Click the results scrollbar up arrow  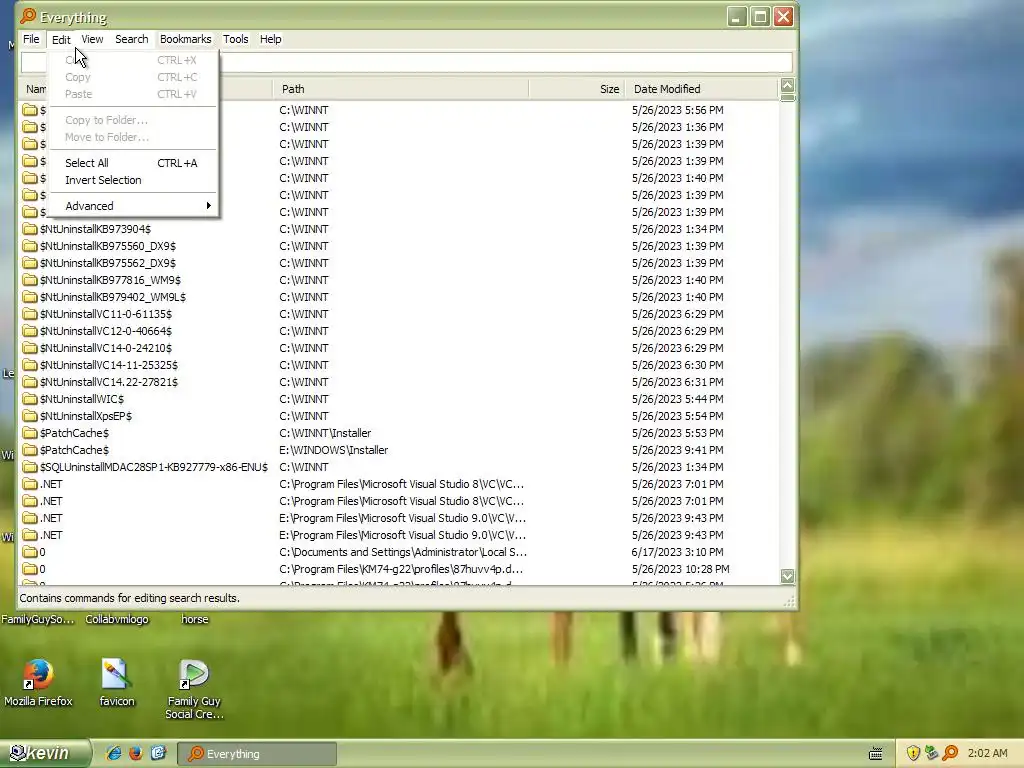(x=788, y=86)
